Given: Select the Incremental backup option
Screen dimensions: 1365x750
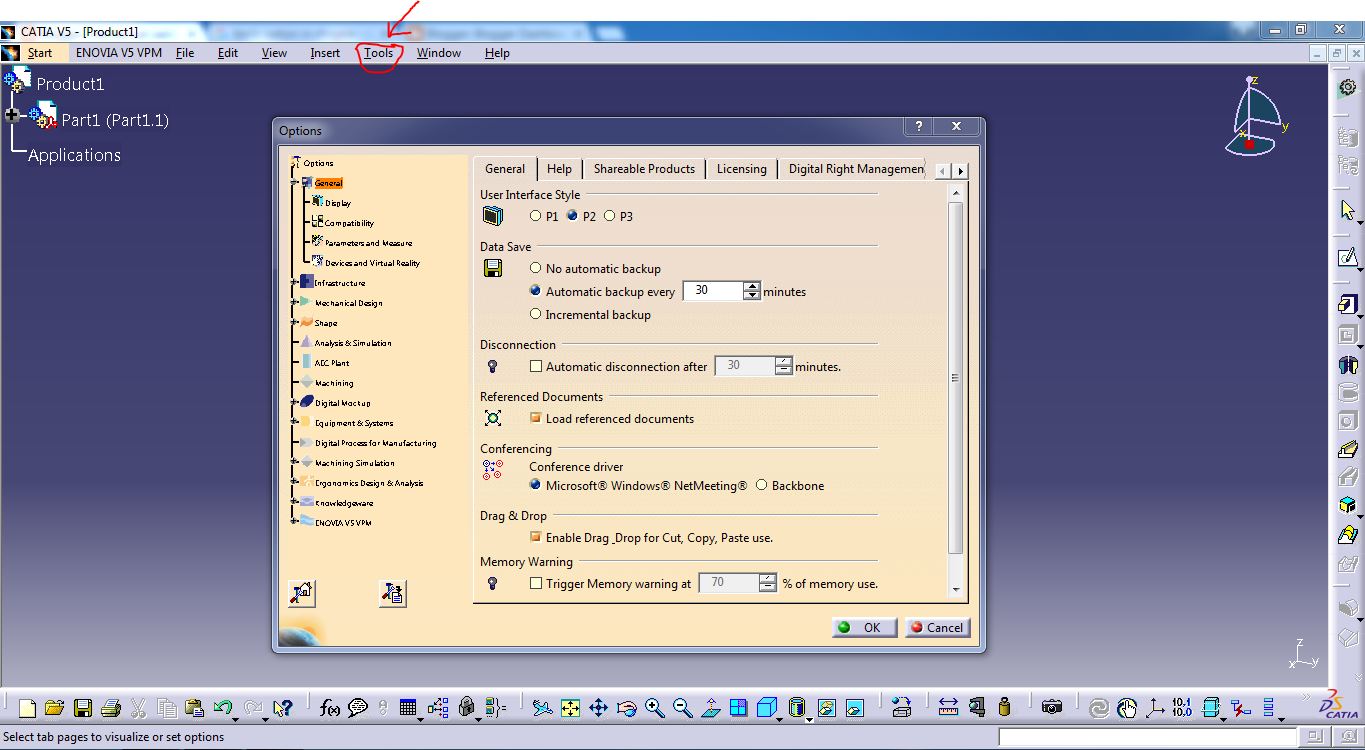Looking at the screenshot, I should click(536, 313).
